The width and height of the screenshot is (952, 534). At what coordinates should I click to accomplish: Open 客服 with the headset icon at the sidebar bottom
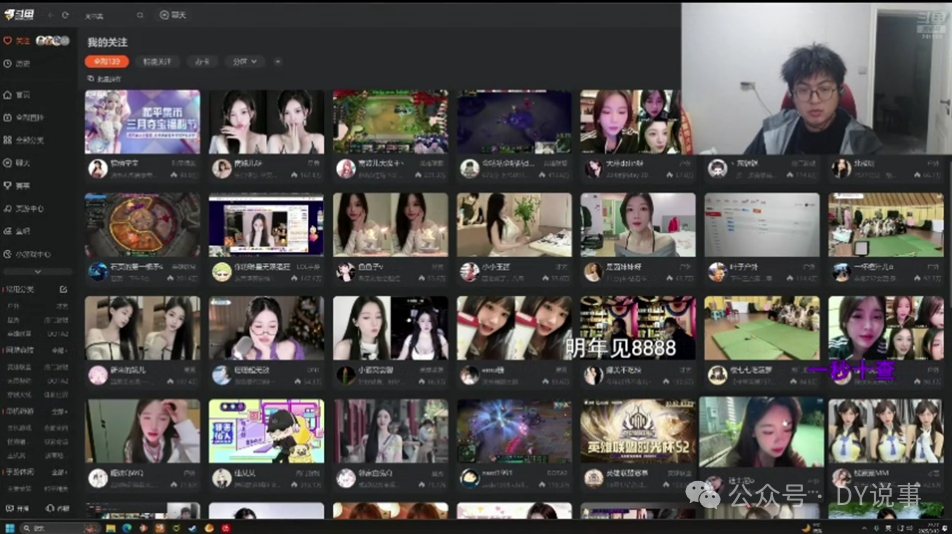pyautogui.click(x=58, y=508)
